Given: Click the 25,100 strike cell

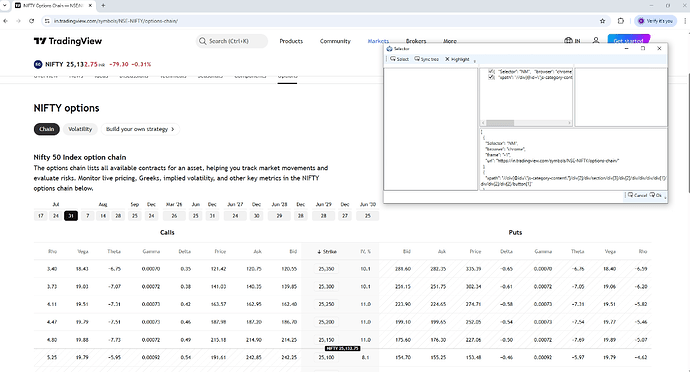Looking at the screenshot, I should pyautogui.click(x=327, y=357).
